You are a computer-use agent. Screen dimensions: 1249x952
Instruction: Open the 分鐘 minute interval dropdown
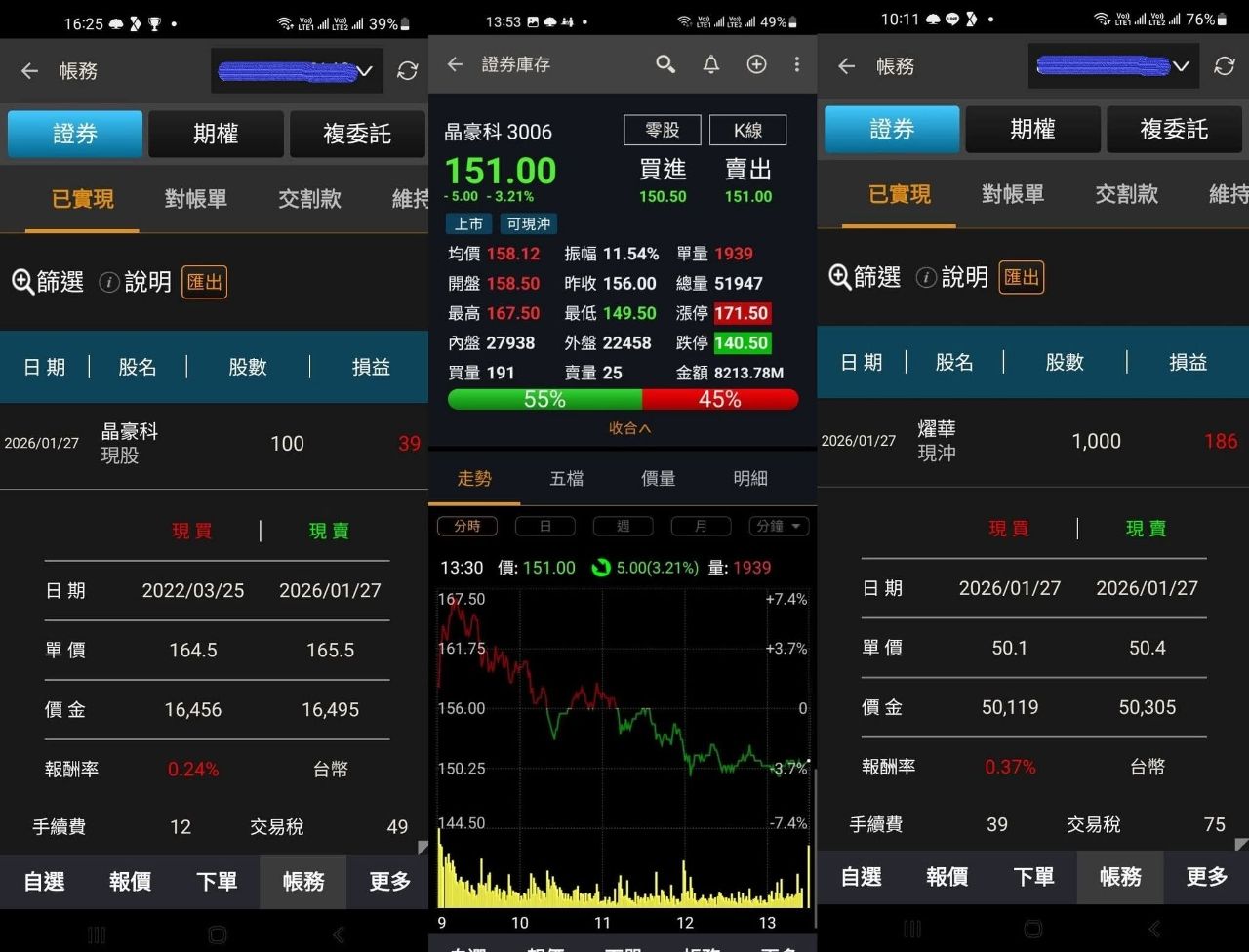(x=779, y=526)
